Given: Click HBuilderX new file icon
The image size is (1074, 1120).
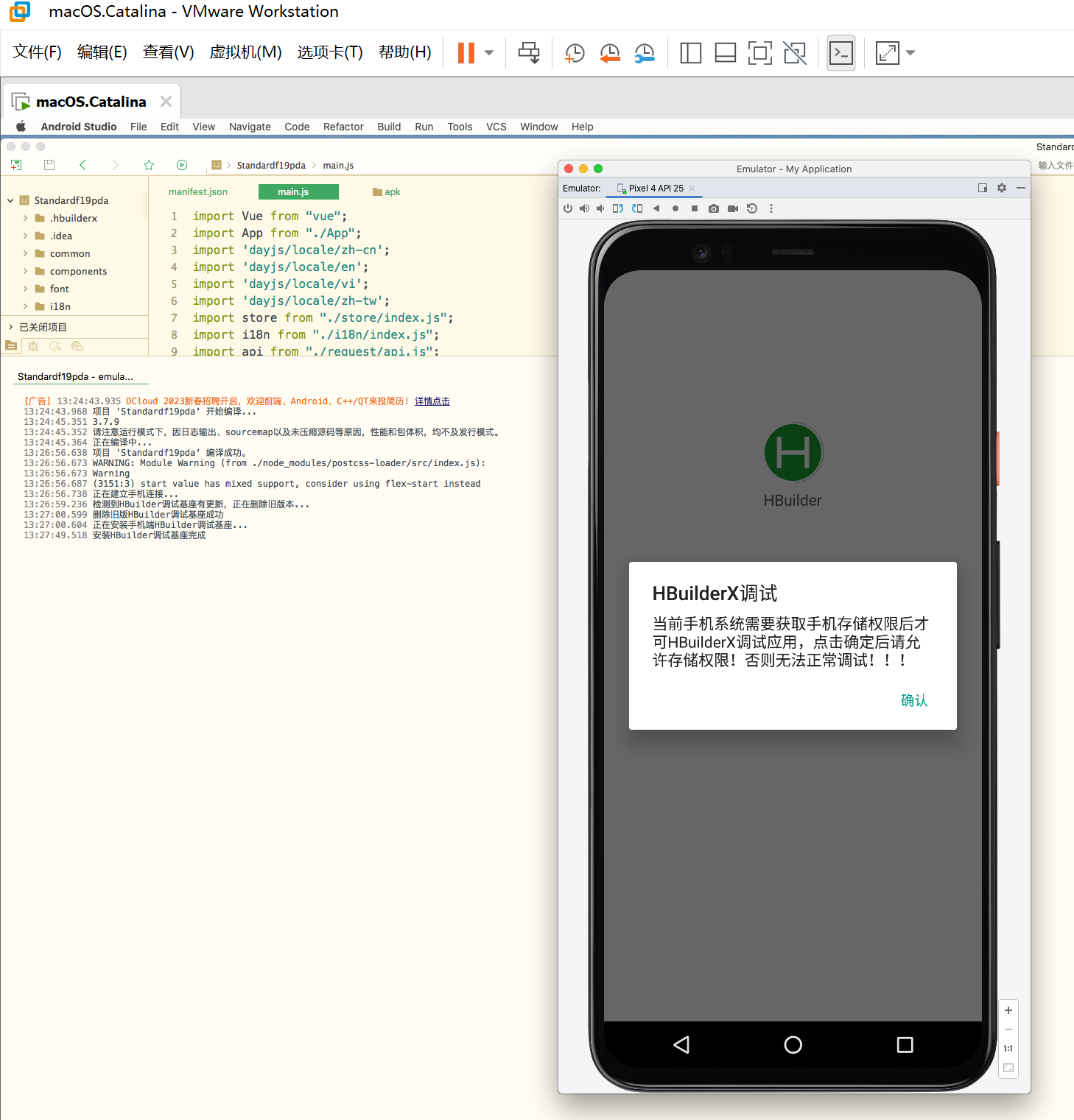Looking at the screenshot, I should (x=16, y=165).
